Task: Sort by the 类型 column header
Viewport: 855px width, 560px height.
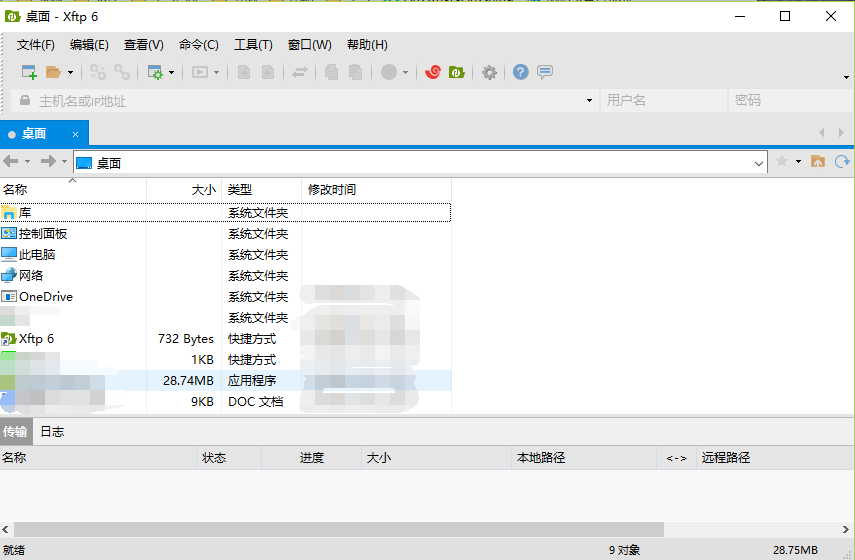Action: (x=261, y=189)
